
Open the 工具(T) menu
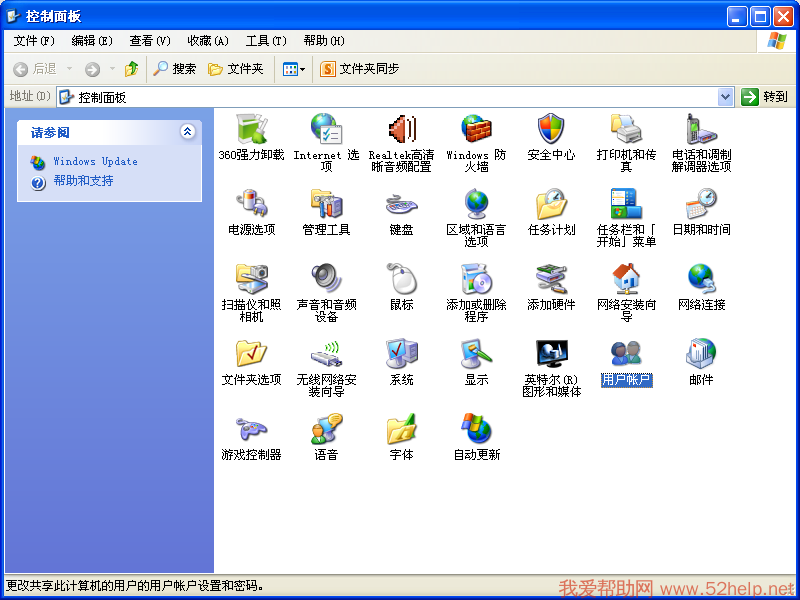coord(265,41)
